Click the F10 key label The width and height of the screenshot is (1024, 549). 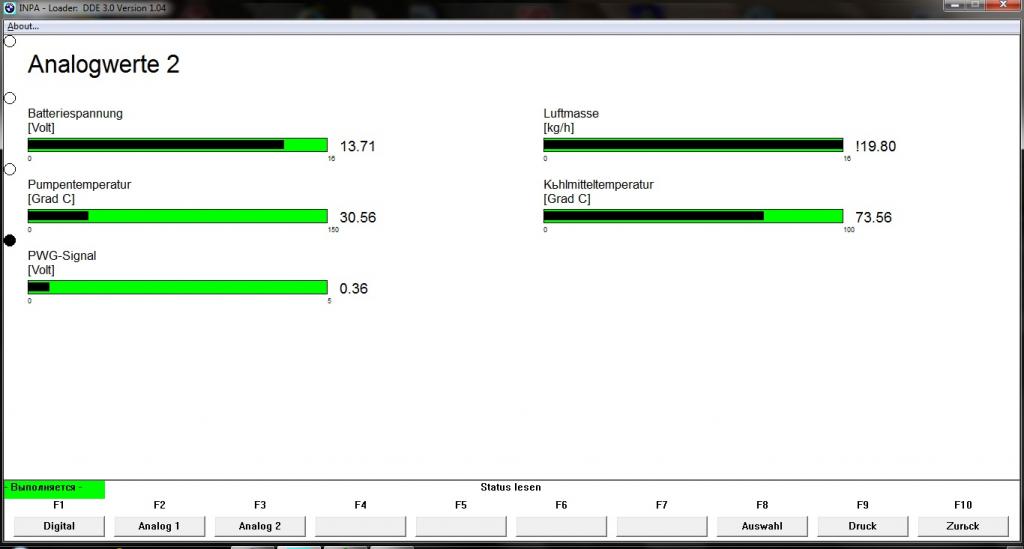point(963,505)
